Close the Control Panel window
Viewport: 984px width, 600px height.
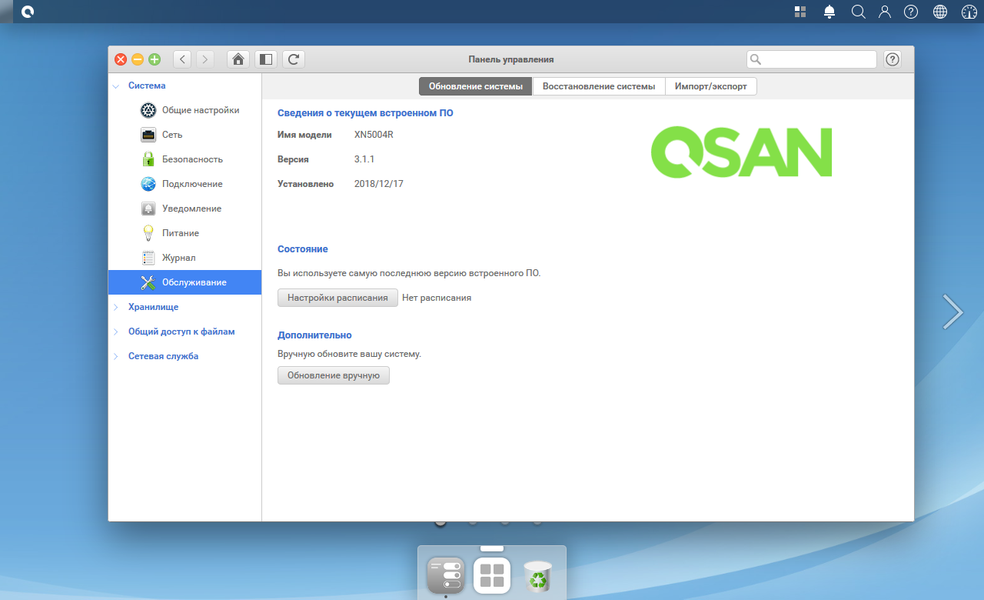(120, 59)
